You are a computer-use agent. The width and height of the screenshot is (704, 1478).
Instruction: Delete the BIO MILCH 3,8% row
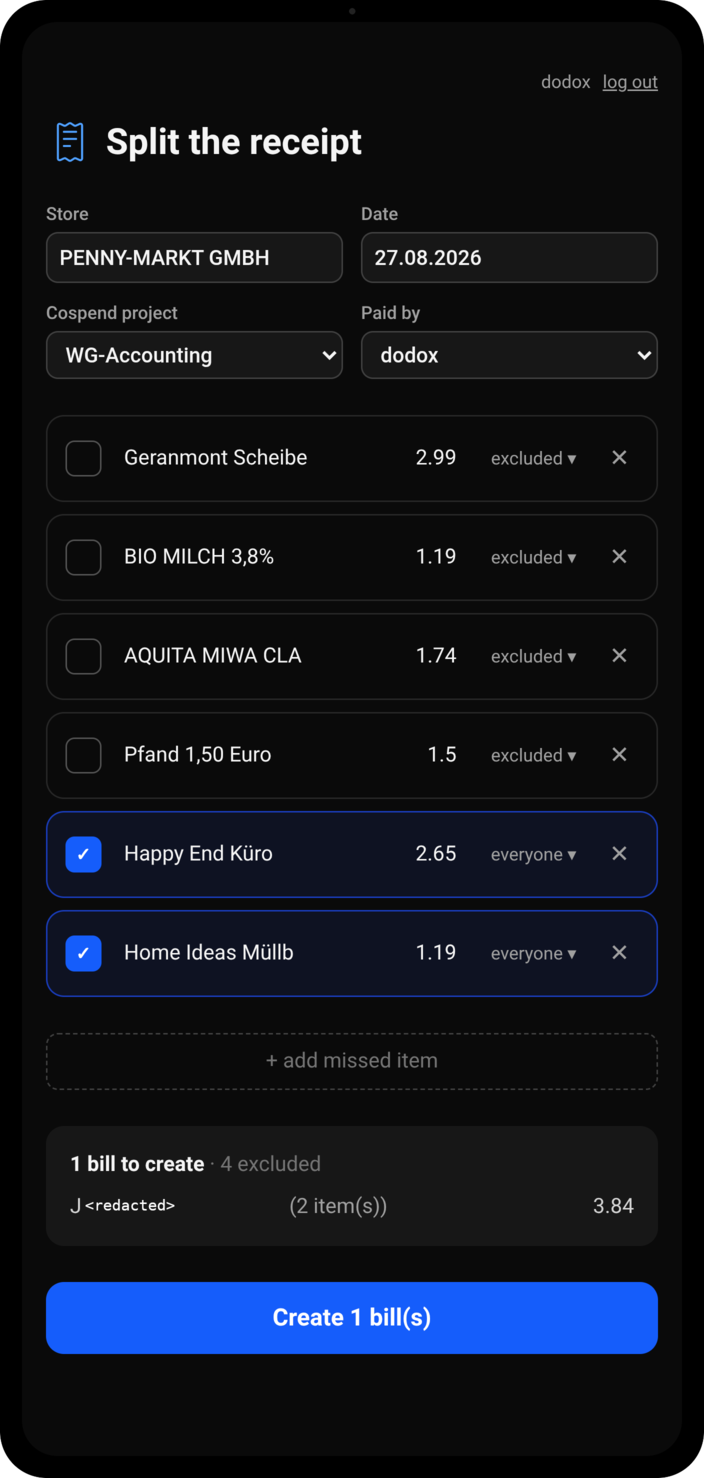pos(619,556)
